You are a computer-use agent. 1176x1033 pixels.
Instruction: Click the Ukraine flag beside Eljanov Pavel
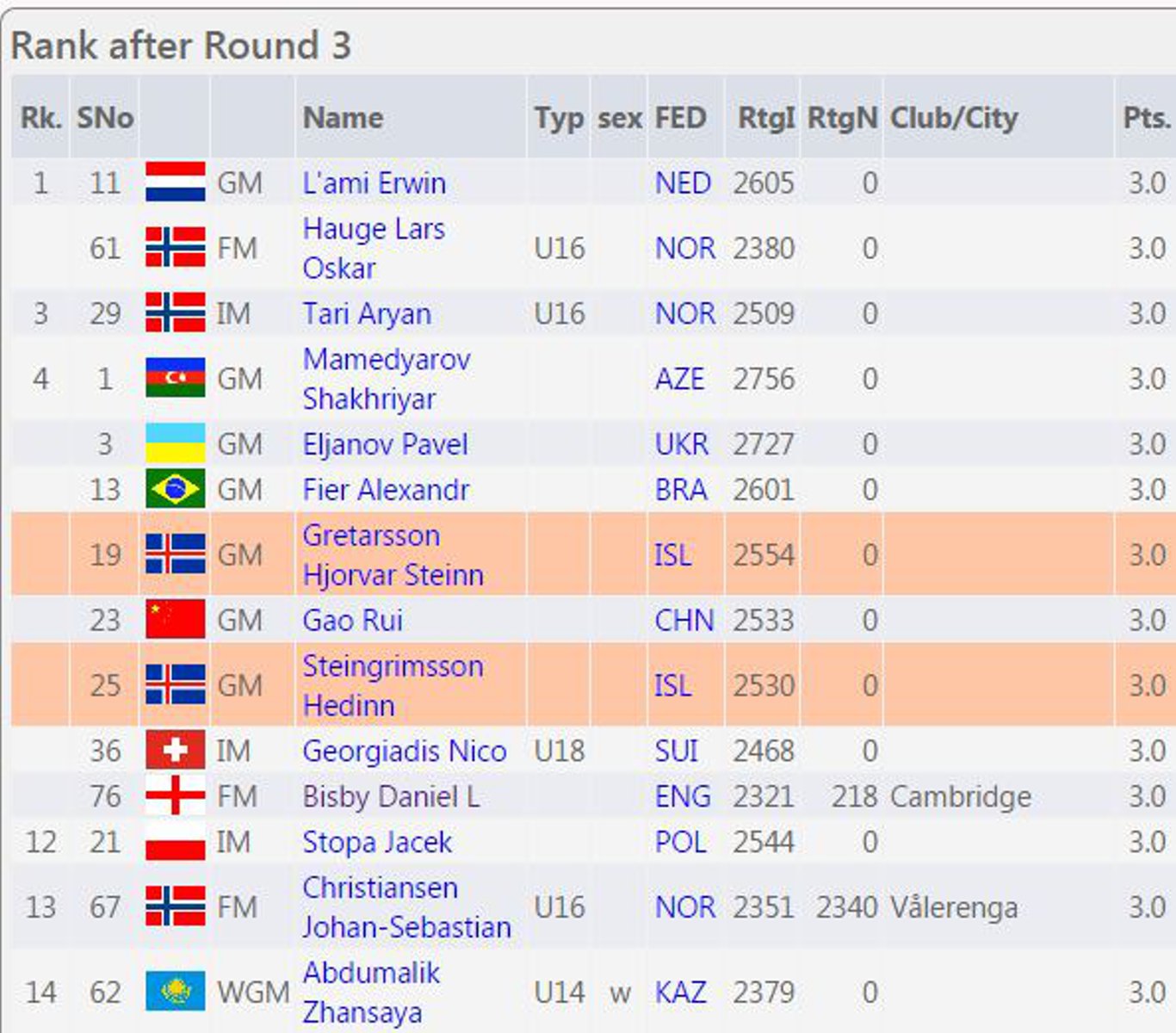176,443
